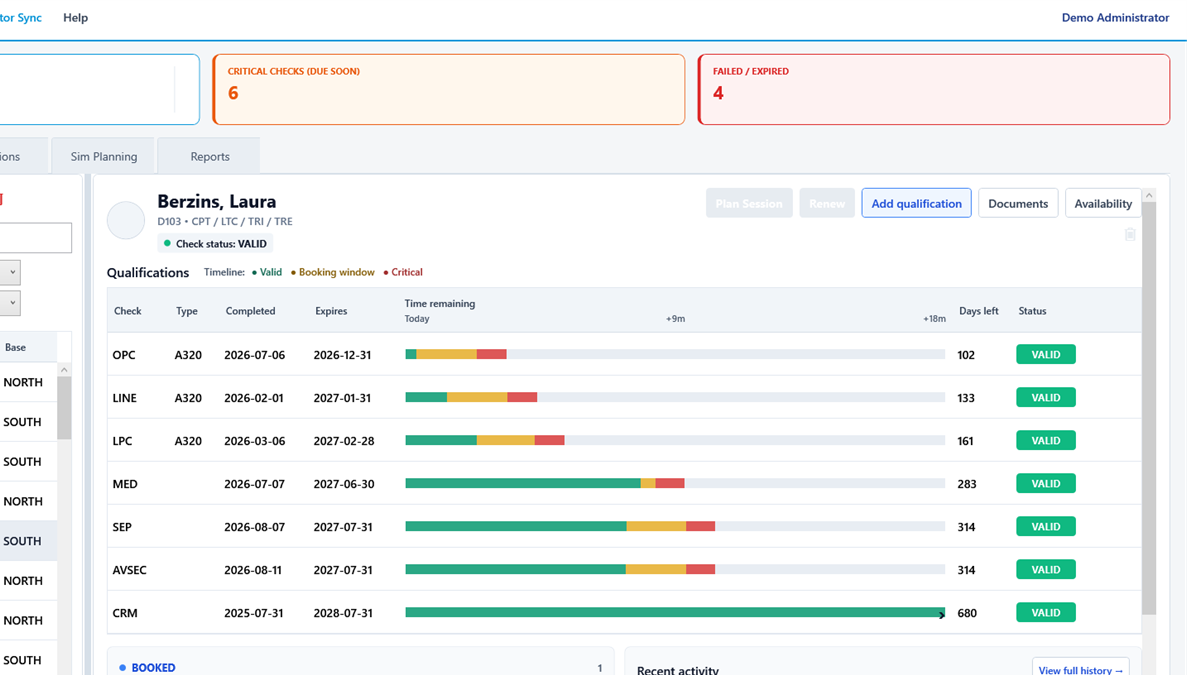Click the Base column header
The image size is (1200, 675).
coord(15,347)
